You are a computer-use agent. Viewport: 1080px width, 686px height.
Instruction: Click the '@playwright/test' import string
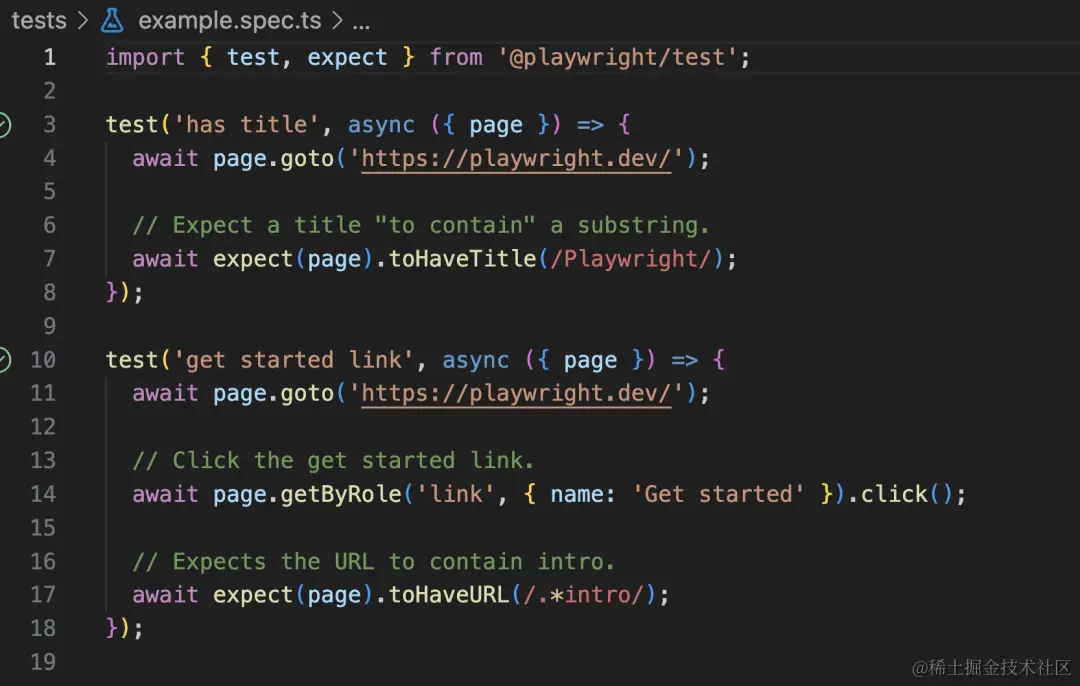pyautogui.click(x=617, y=57)
